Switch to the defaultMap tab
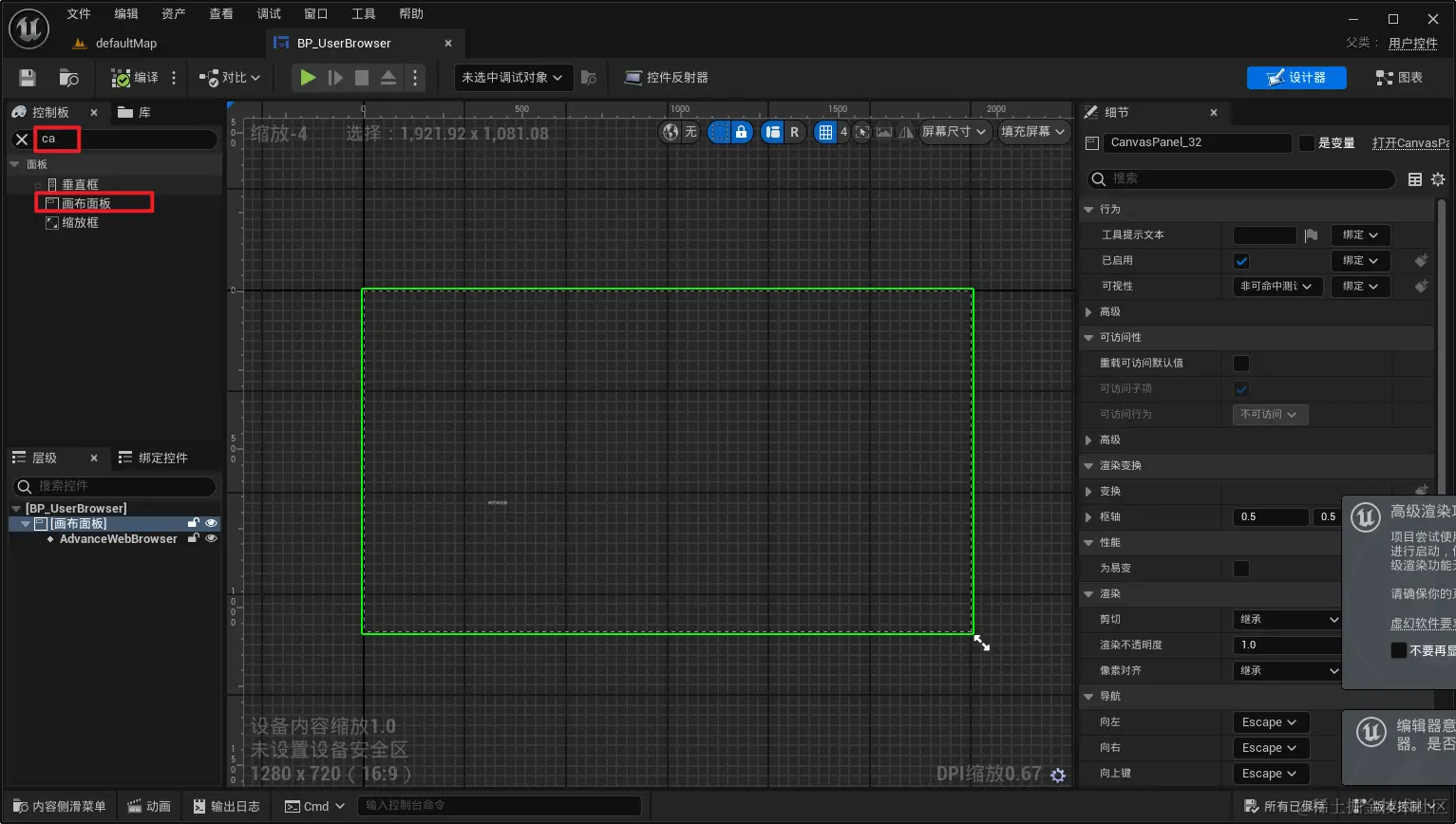 tap(124, 43)
